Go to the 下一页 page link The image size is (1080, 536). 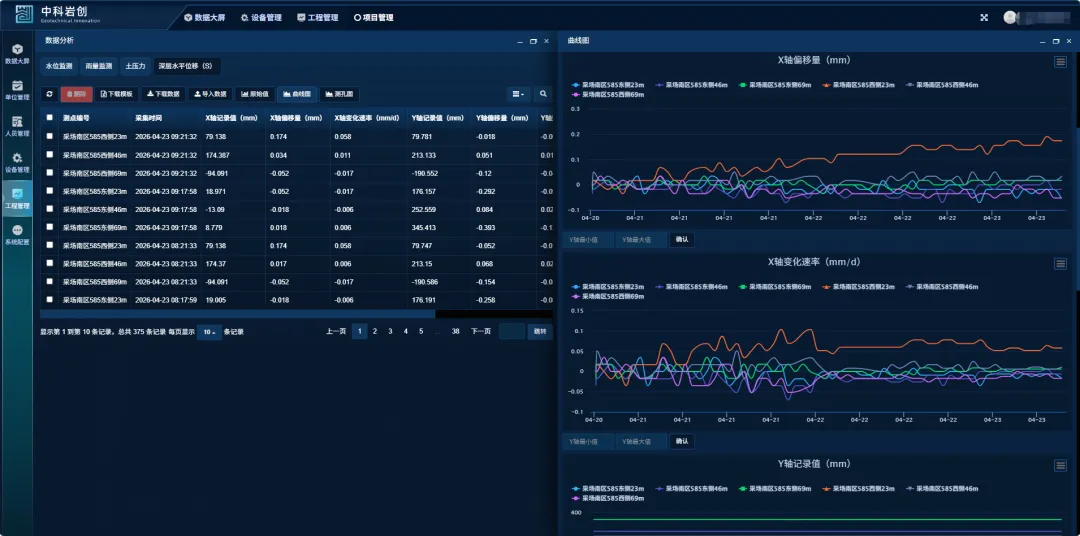pos(481,331)
